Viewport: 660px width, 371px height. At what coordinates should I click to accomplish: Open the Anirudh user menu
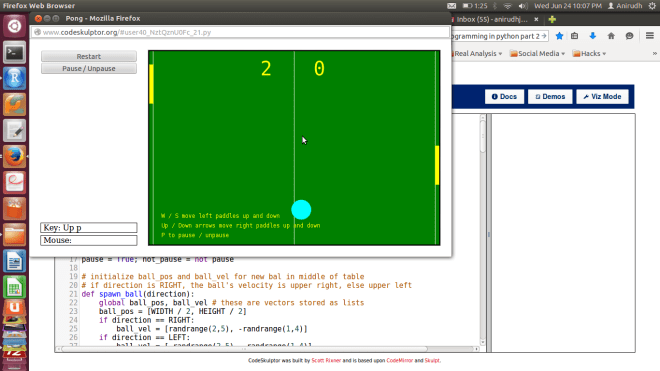pos(625,6)
